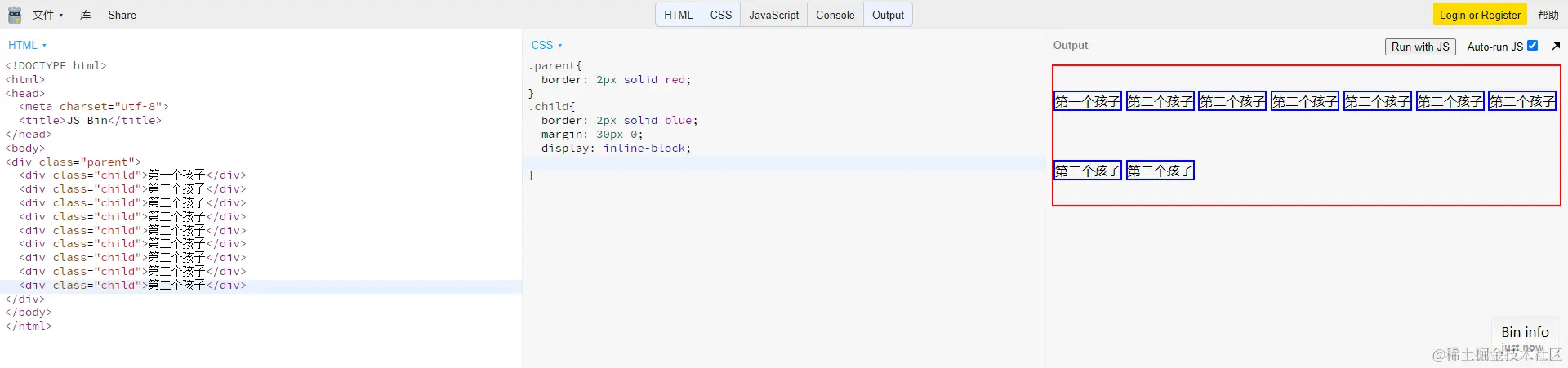Toggle the Output panel tab
This screenshot has width=1568, height=368.
[888, 15]
